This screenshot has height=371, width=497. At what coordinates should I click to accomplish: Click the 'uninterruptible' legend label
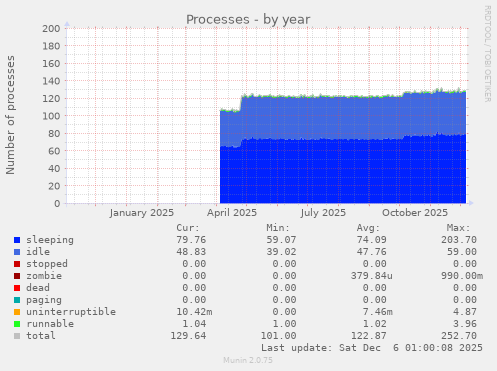[x=71, y=312]
